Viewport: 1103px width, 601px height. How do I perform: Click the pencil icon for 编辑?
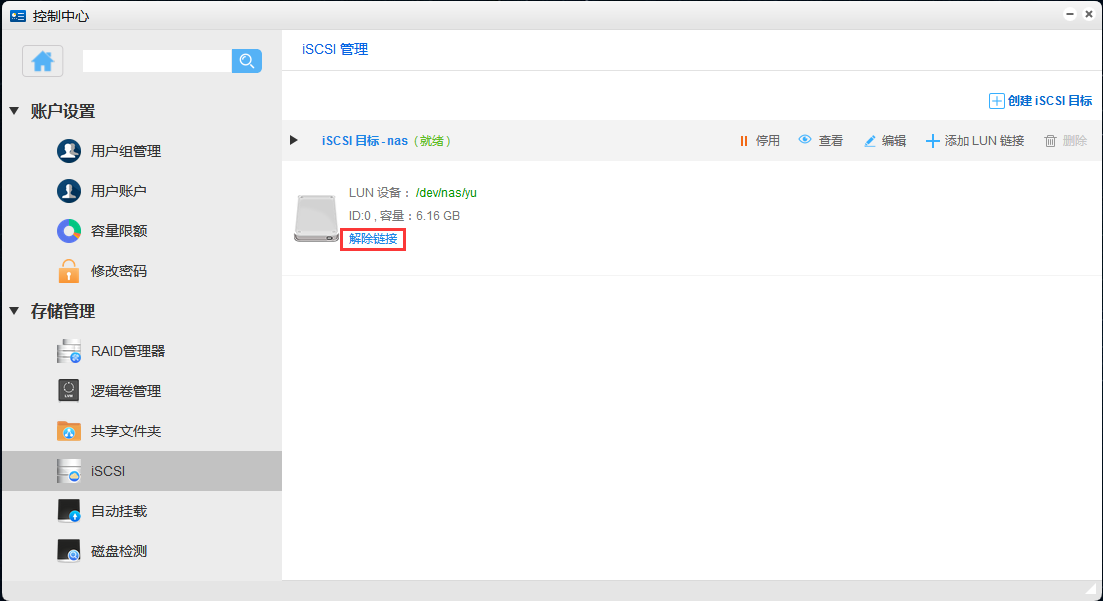(x=869, y=141)
